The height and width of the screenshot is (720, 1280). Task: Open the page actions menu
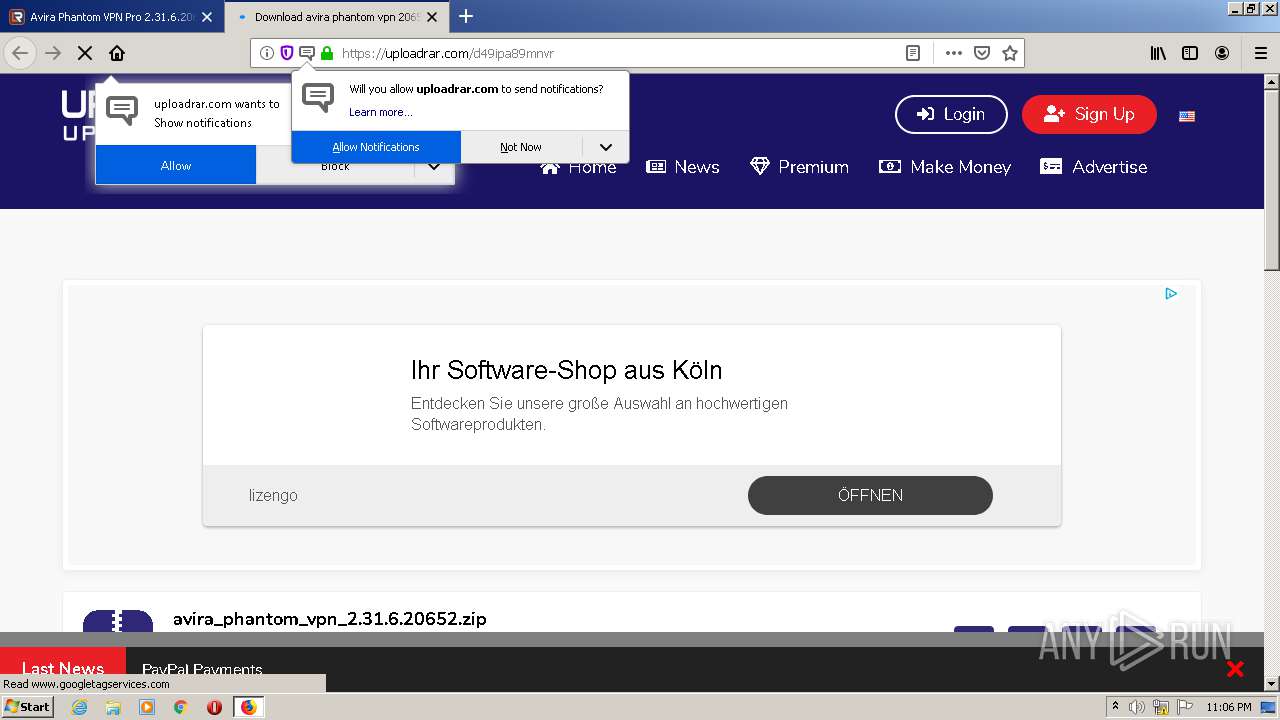tap(954, 53)
